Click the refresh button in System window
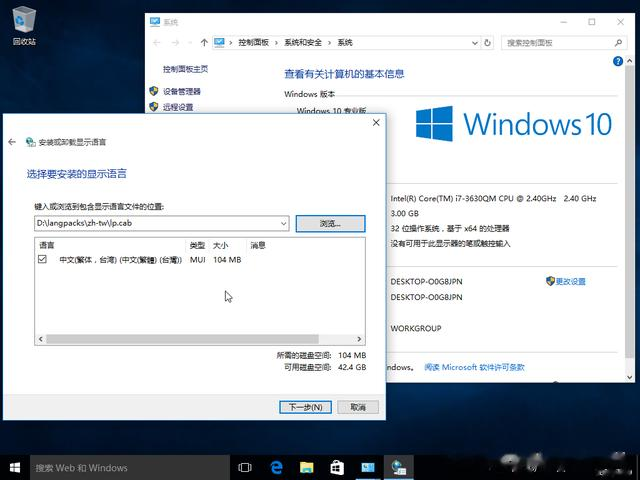640x480 pixels. (x=487, y=42)
